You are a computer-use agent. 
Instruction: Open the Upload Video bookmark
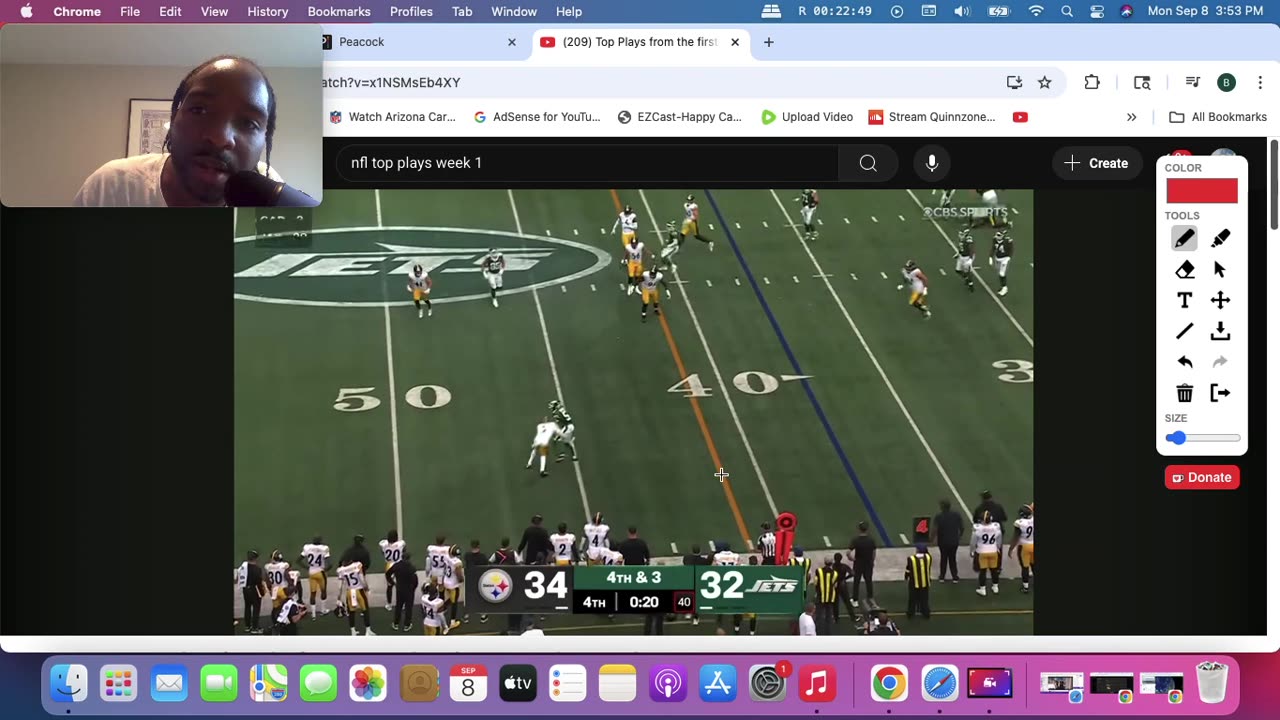click(807, 117)
